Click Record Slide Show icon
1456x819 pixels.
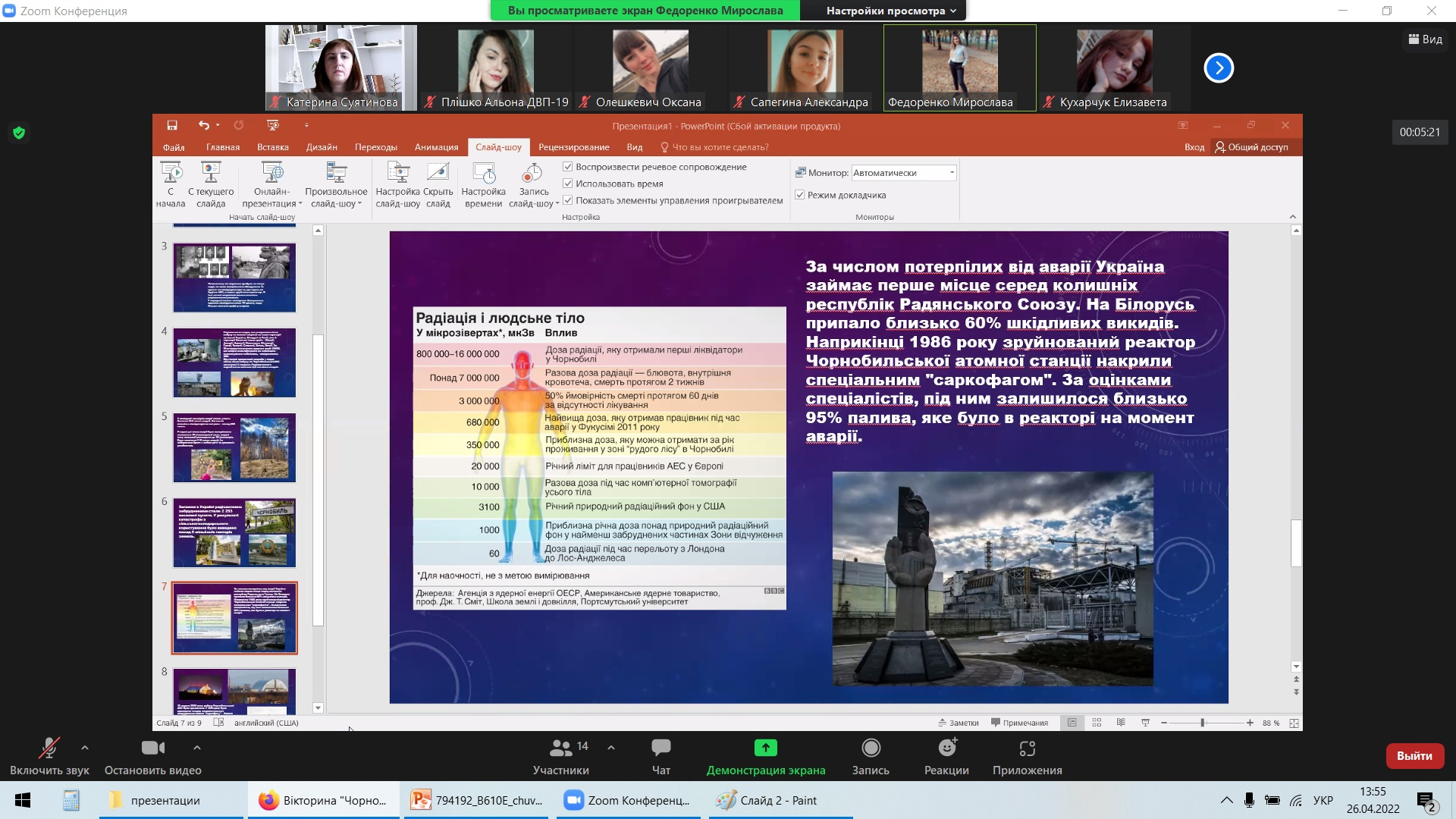[533, 174]
